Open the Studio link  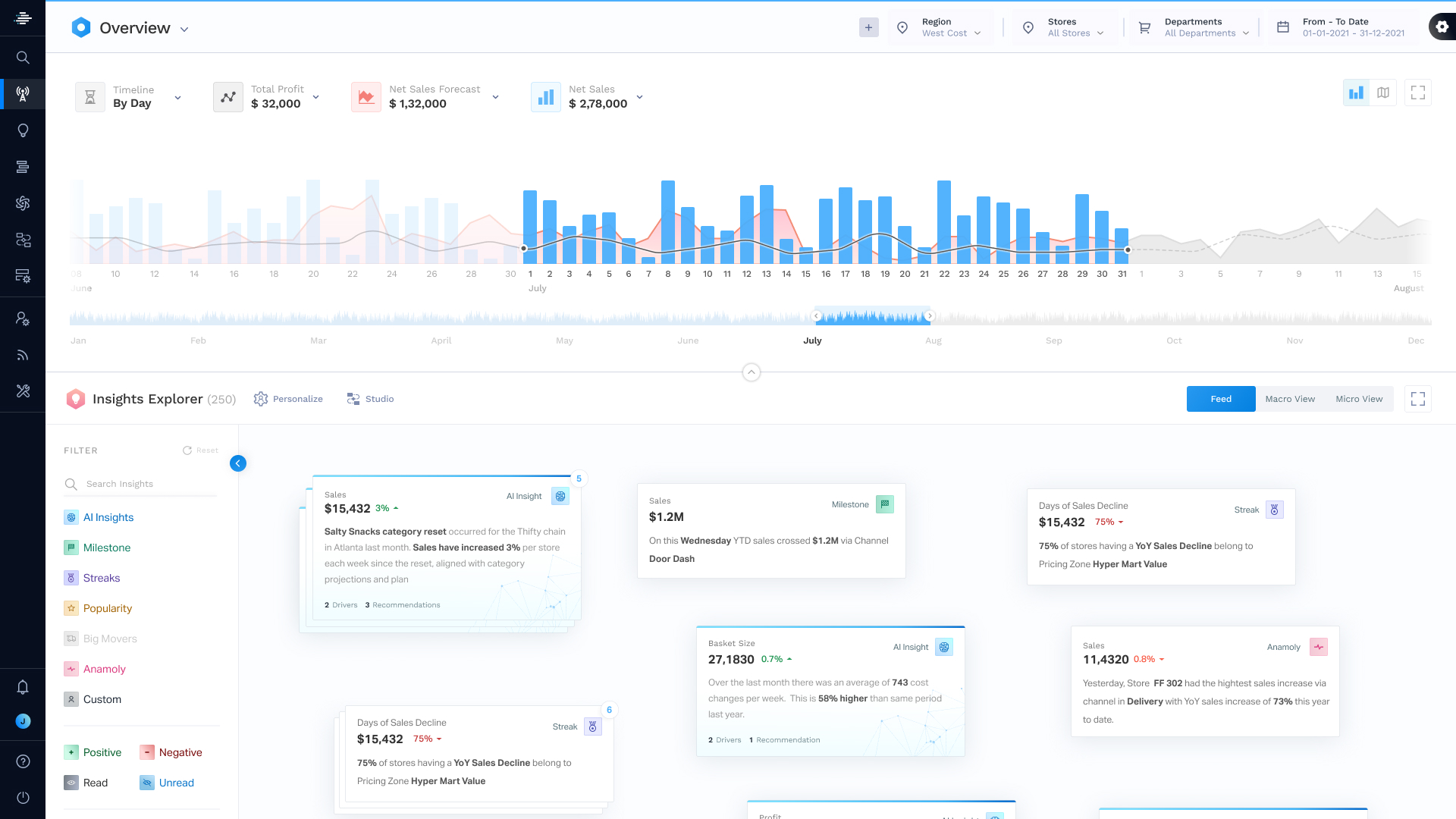pyautogui.click(x=370, y=399)
